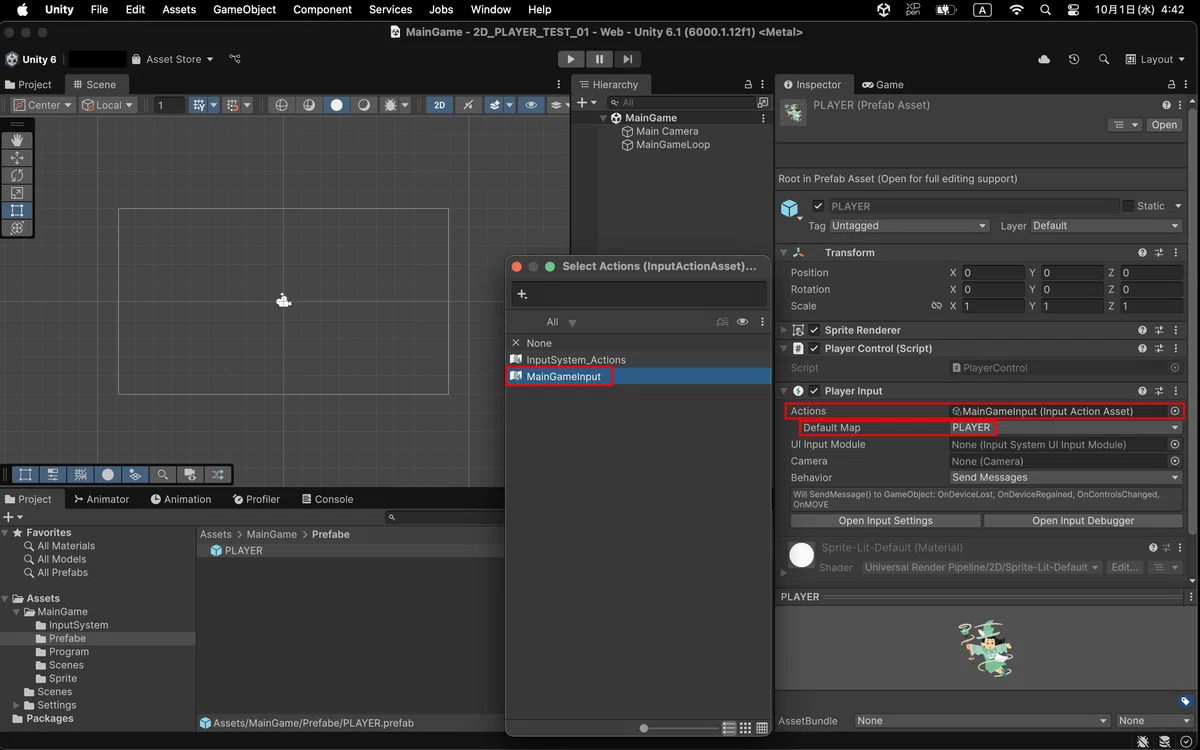Select the Rect tool in Scene
Image resolution: width=1200 pixels, height=750 pixels.
coord(17,211)
